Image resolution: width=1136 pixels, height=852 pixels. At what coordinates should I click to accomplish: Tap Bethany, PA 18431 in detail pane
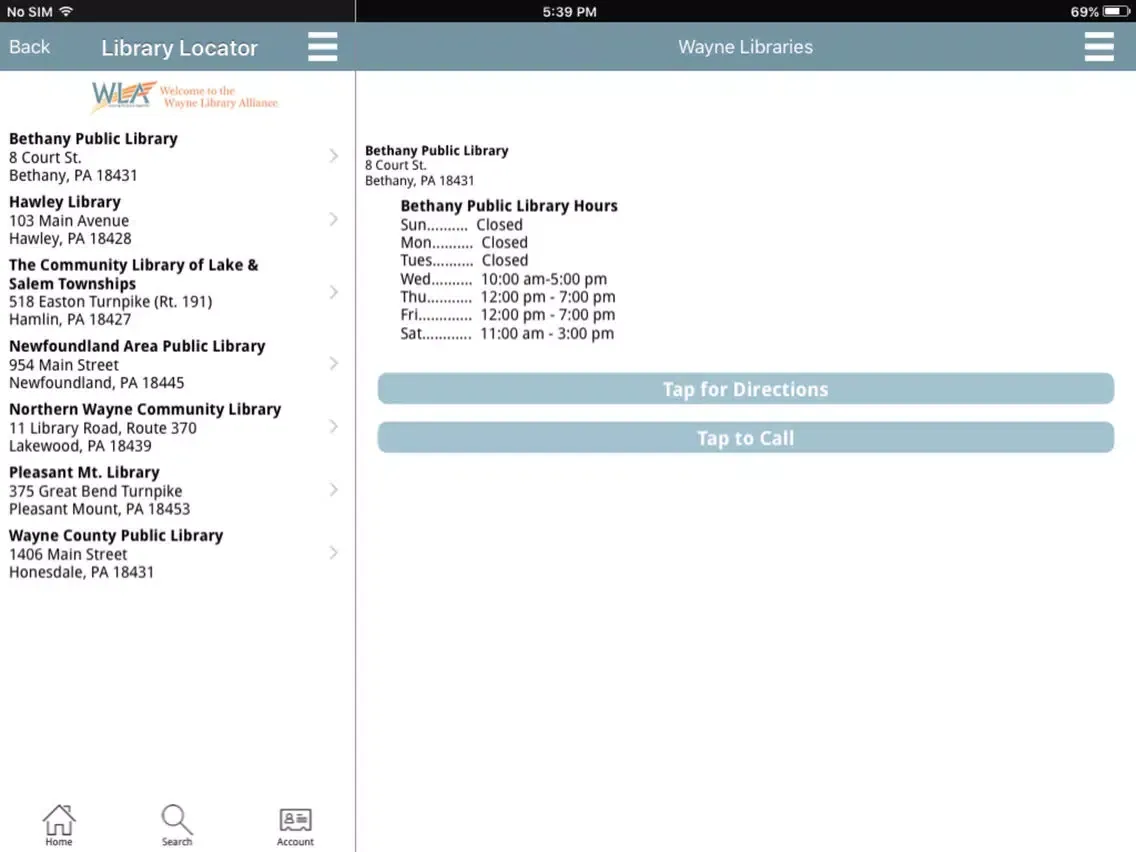coord(419,180)
